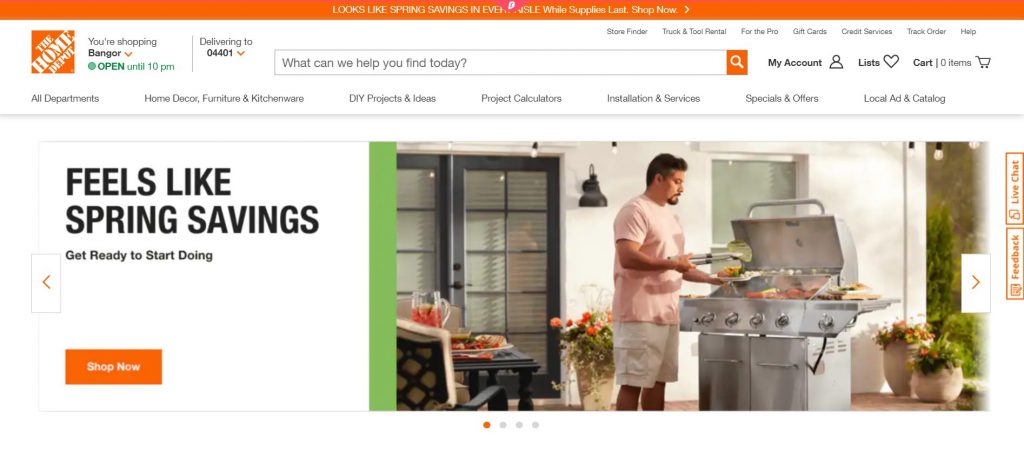The width and height of the screenshot is (1024, 458).
Task: Expand the Bangor store selector chevron
Action: [x=129, y=54]
